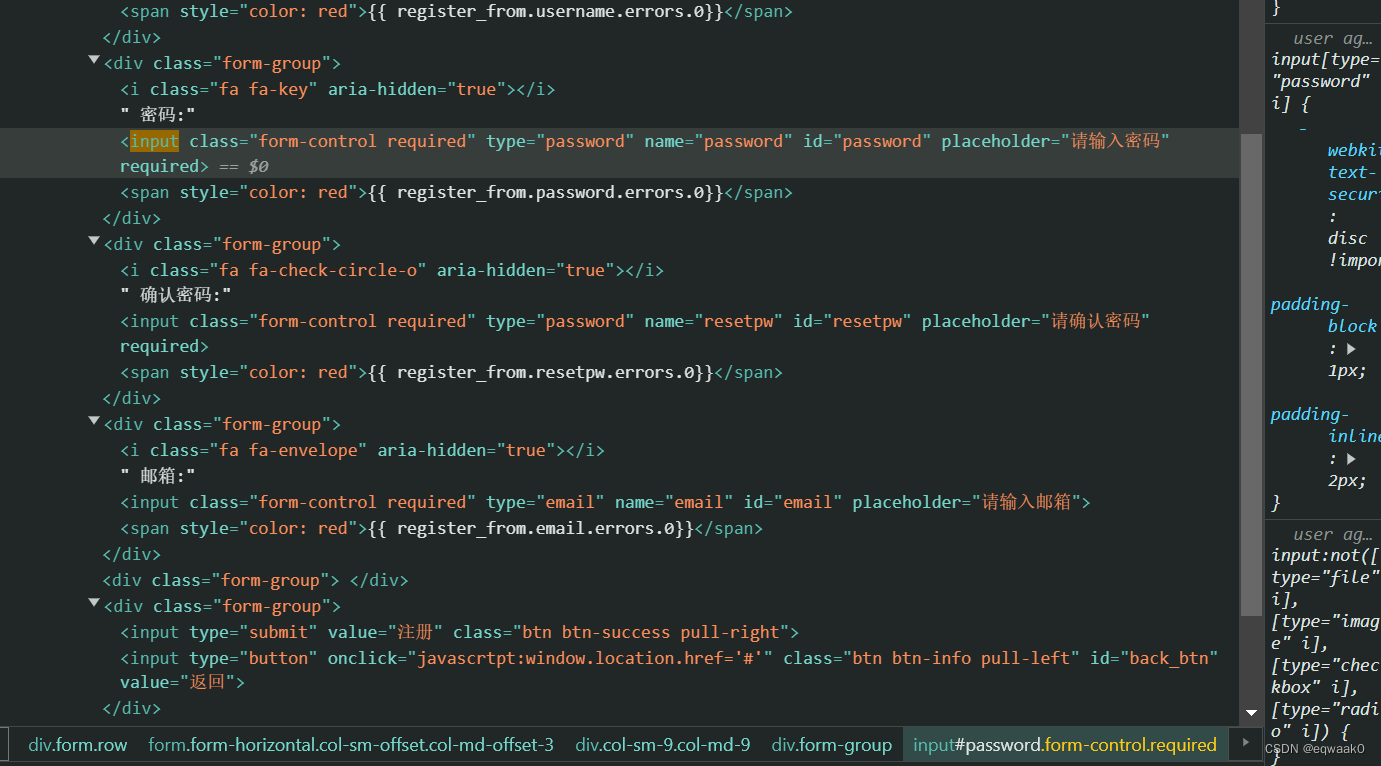Expand the padding-inline shorthand triangle in Styles
1381x766 pixels.
pyautogui.click(x=1351, y=459)
